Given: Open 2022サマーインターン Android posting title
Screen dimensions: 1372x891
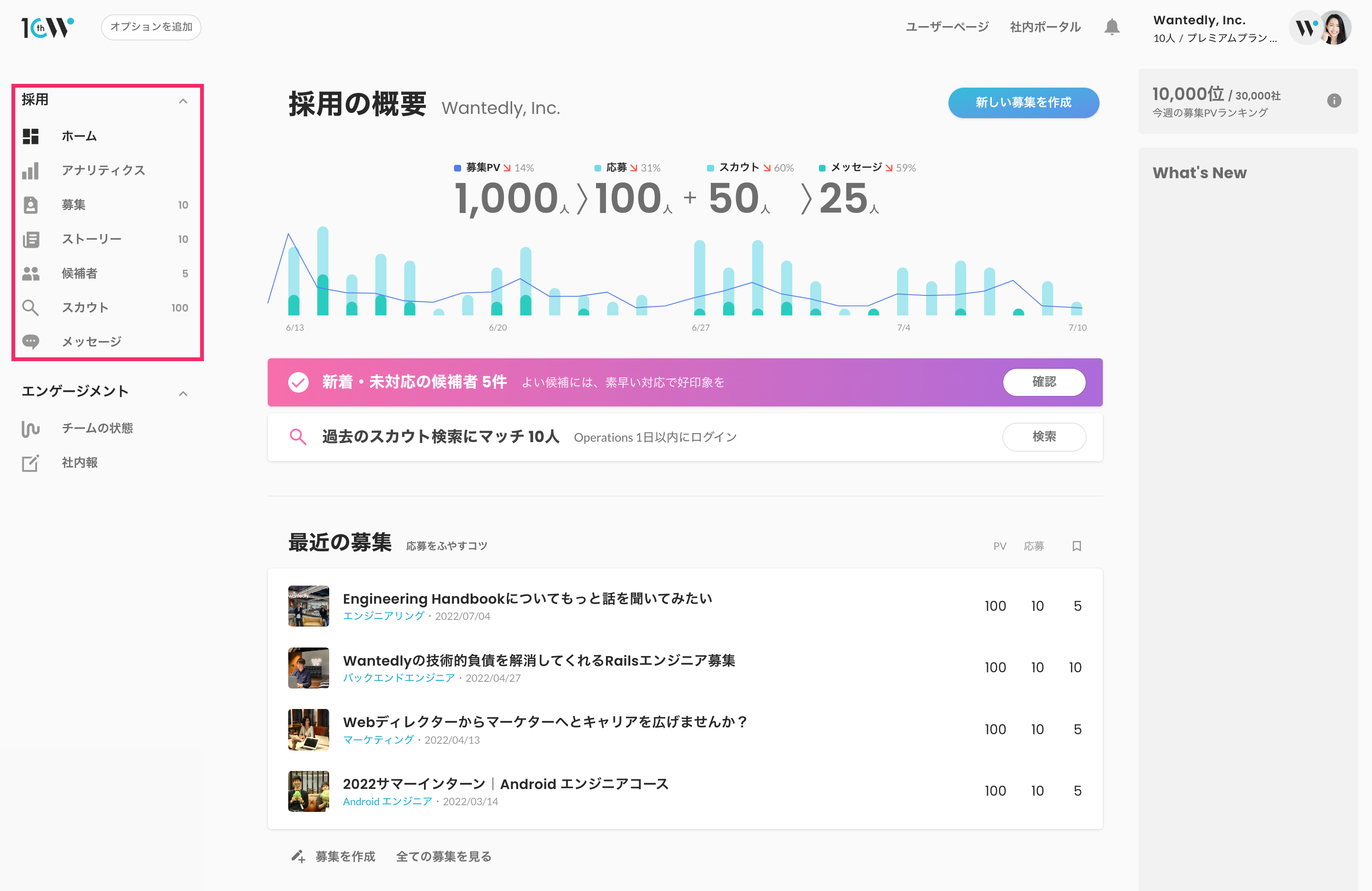Looking at the screenshot, I should 505,784.
